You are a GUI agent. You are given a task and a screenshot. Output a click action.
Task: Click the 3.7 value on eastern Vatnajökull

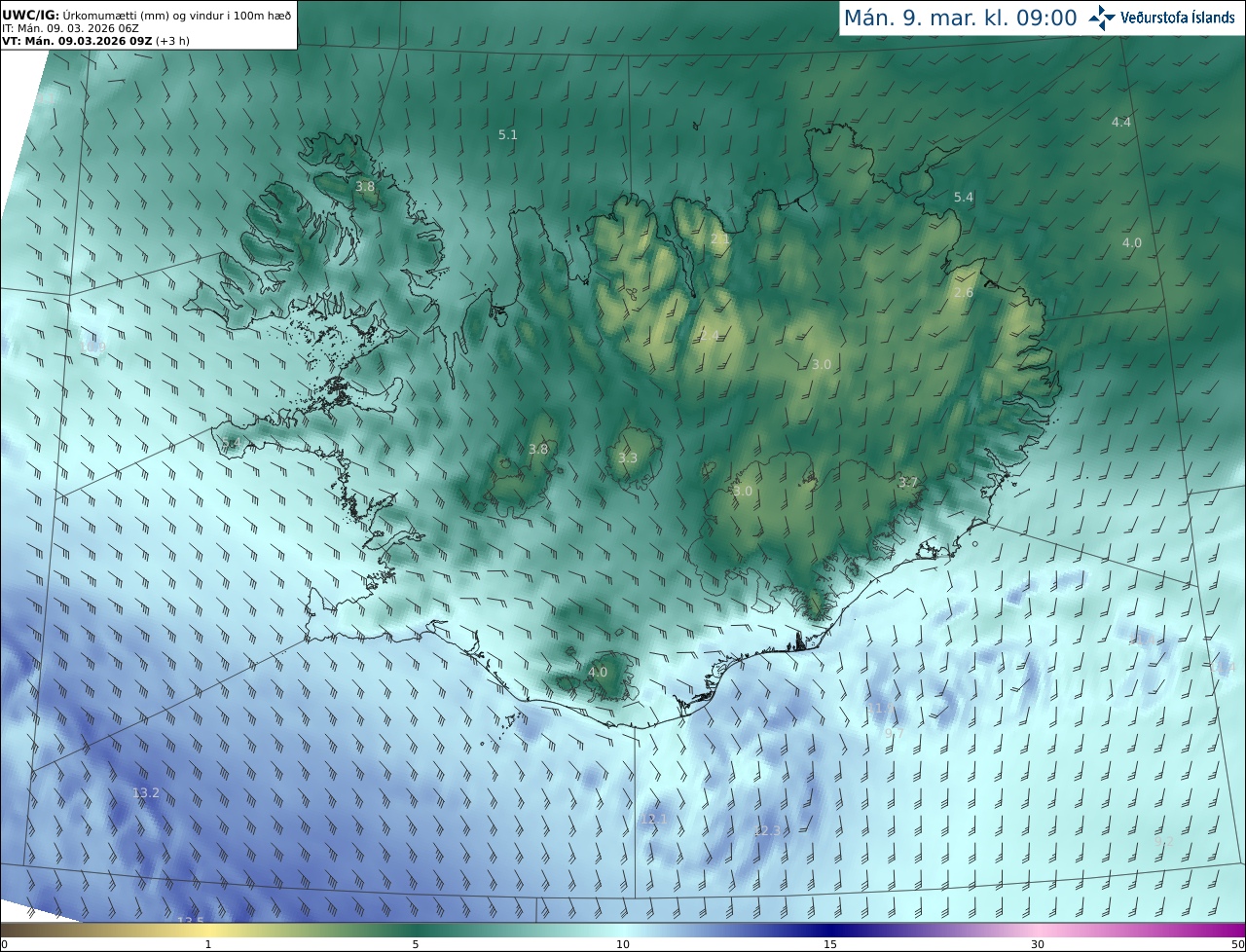tap(907, 482)
